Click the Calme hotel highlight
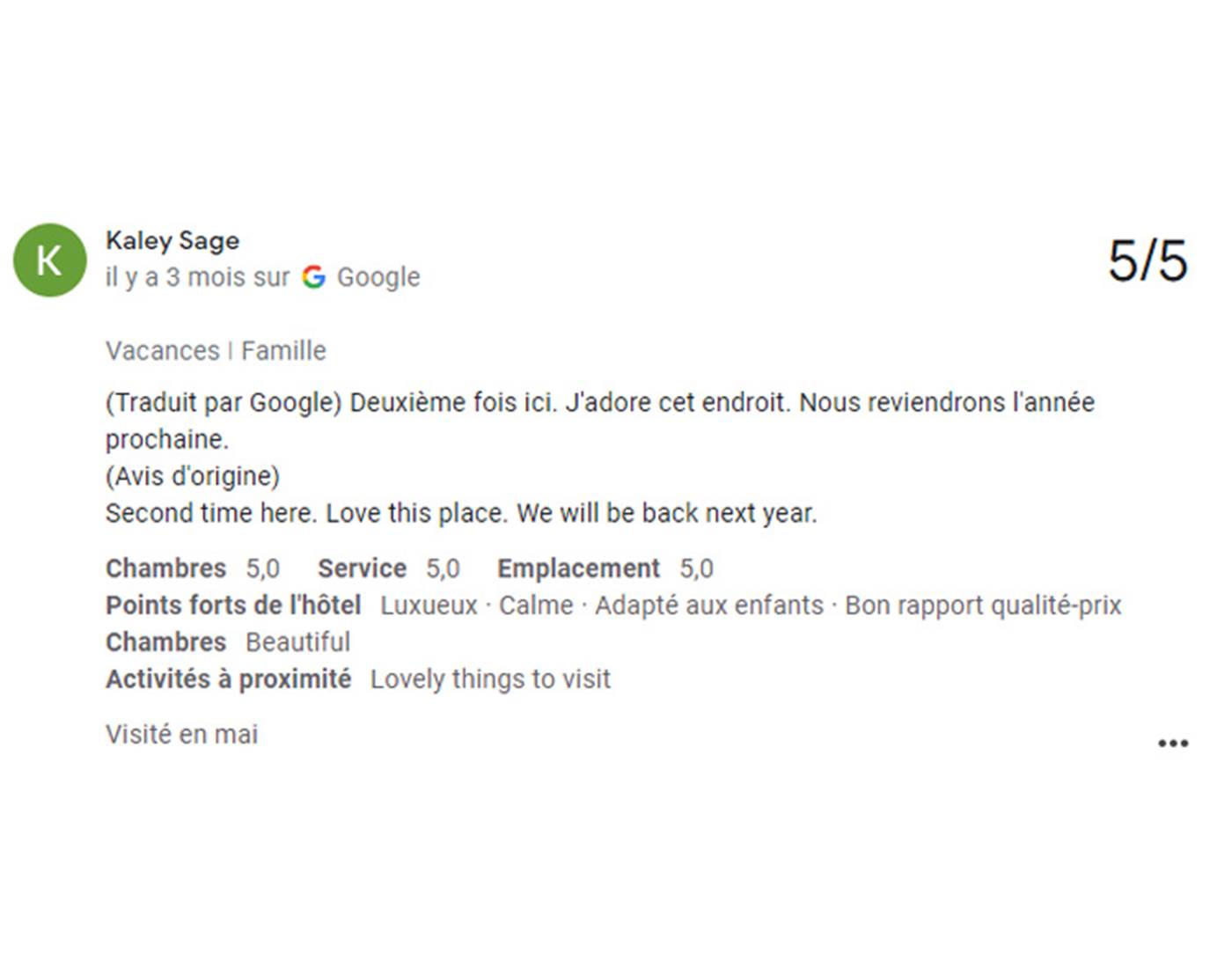This screenshot has width=1232, height=968. tap(536, 605)
